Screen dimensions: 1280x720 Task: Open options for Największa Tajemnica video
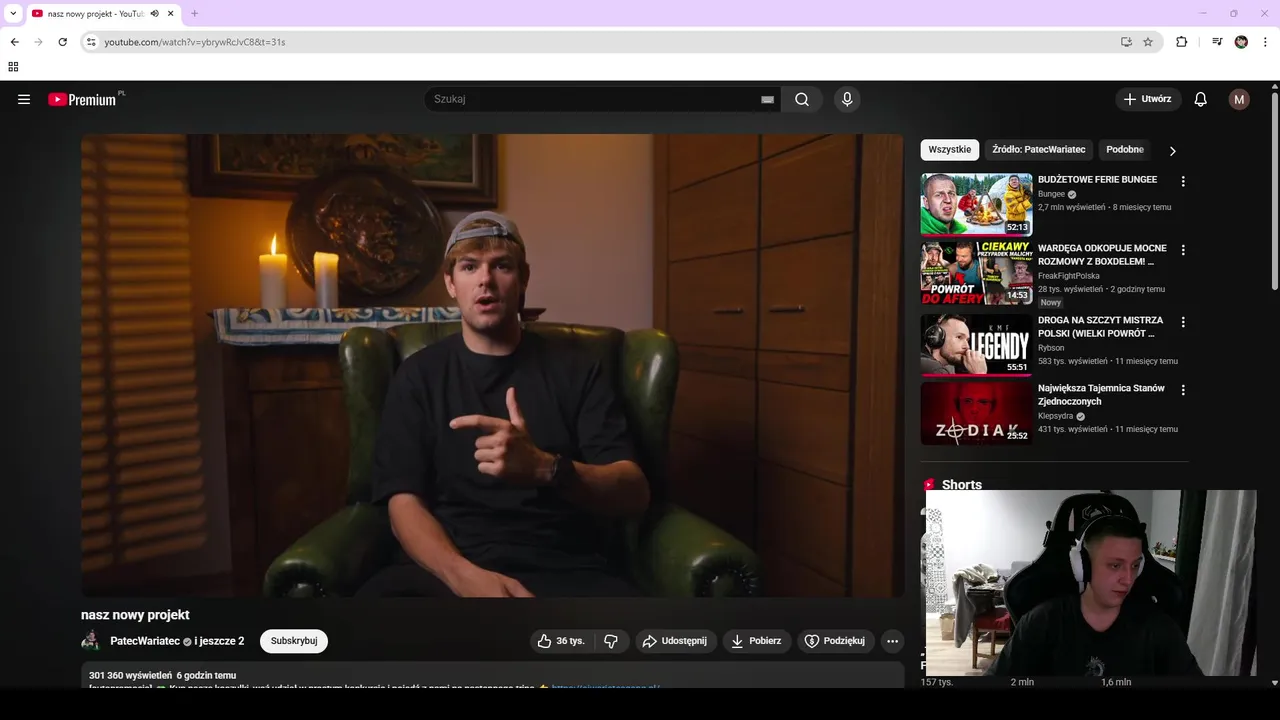pyautogui.click(x=1183, y=390)
